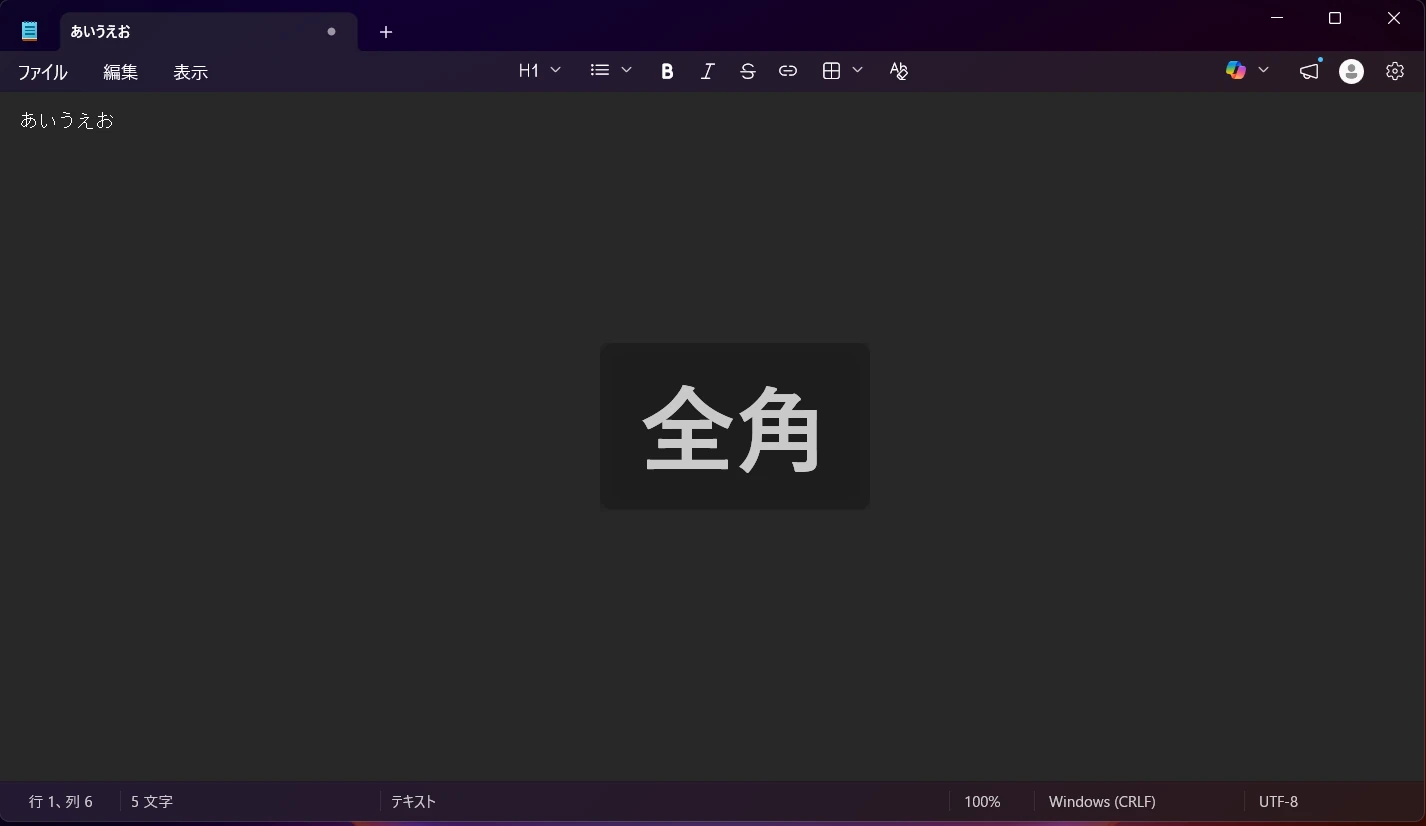Expand the list style dropdown arrow
The width and height of the screenshot is (1426, 826).
point(627,70)
